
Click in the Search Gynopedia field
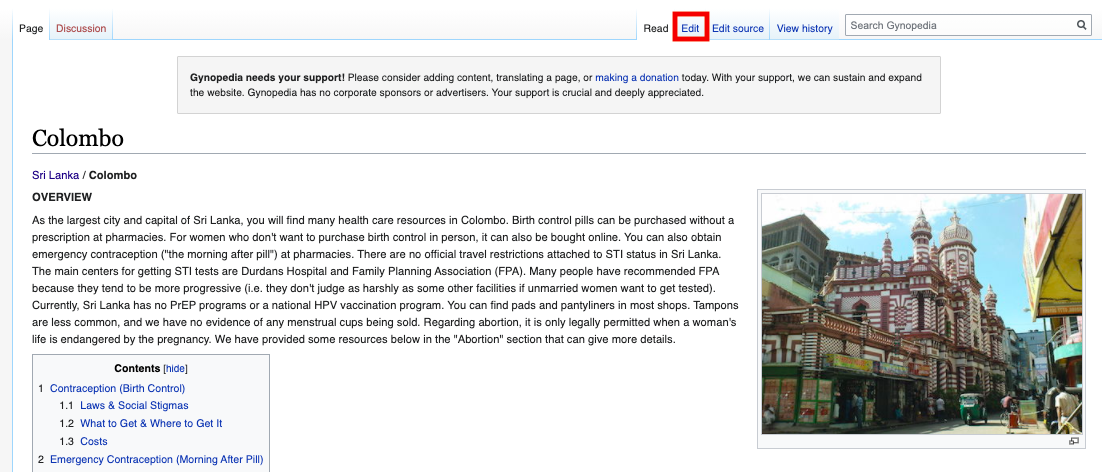point(958,25)
